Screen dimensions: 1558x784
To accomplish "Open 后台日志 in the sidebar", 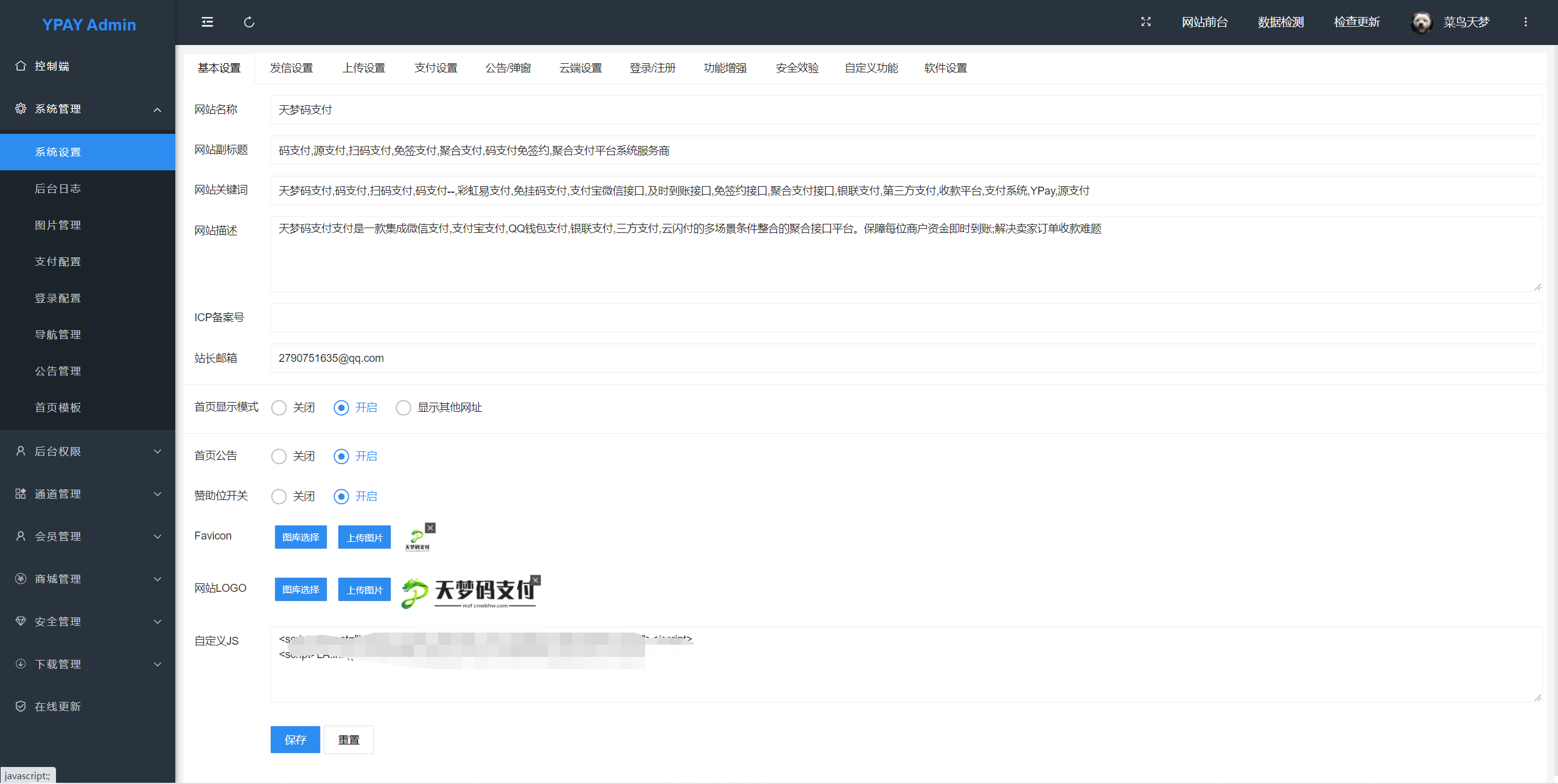I will [88, 189].
